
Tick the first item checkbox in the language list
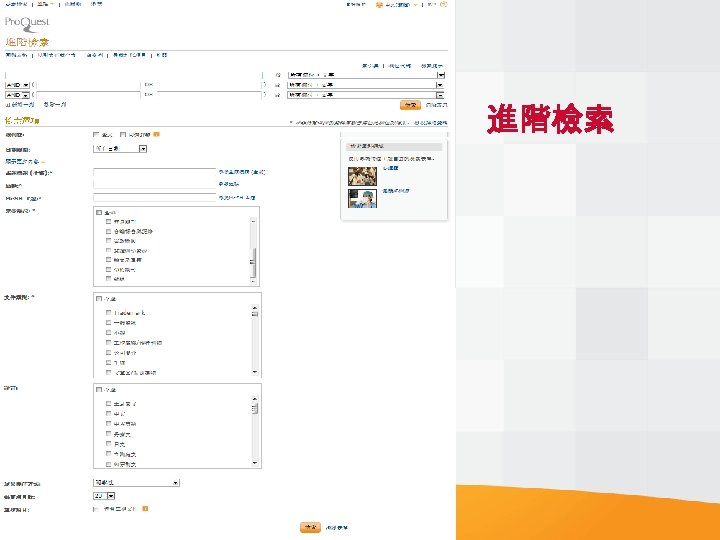pyautogui.click(x=109, y=404)
